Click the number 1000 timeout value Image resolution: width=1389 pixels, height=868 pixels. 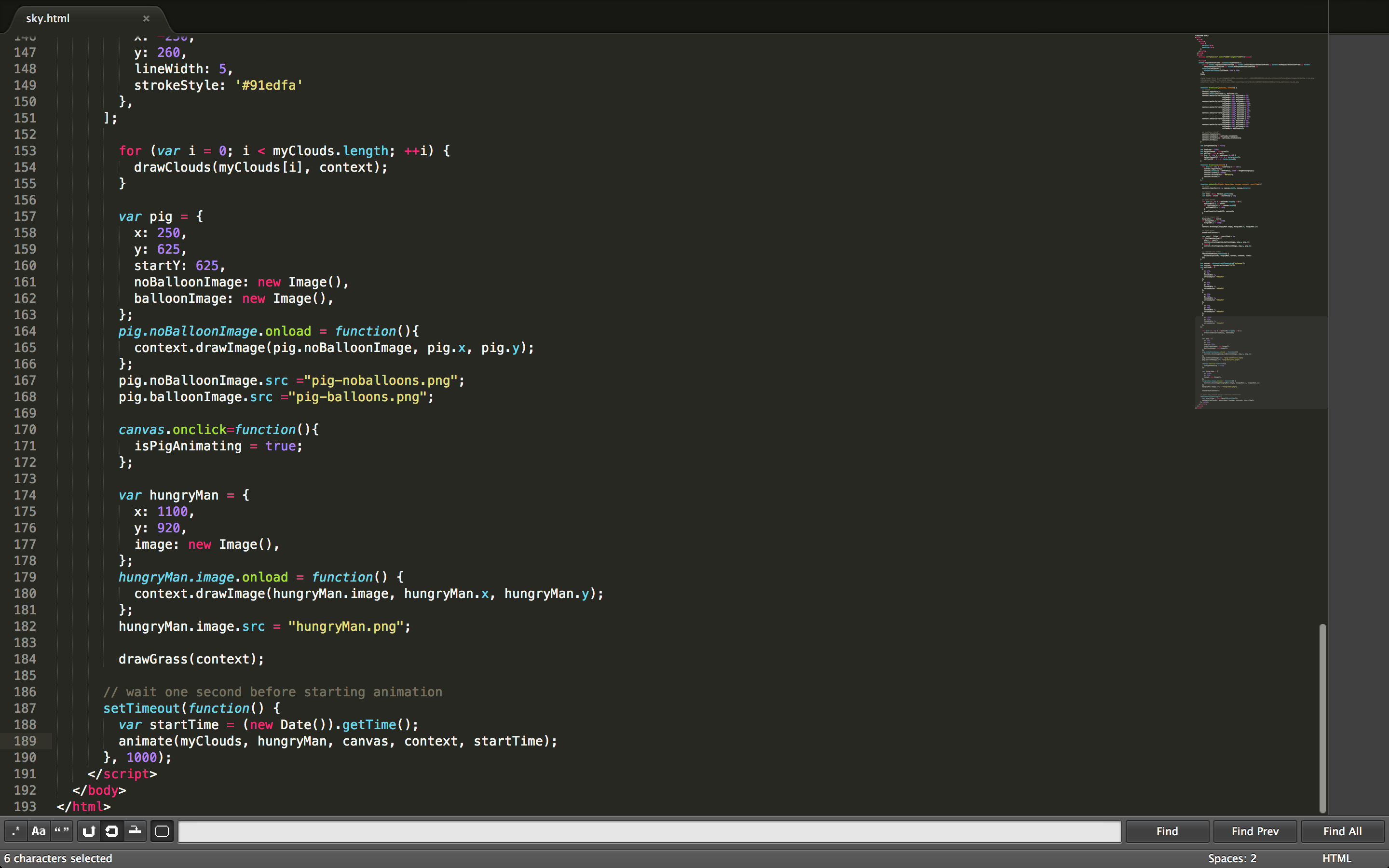click(141, 757)
